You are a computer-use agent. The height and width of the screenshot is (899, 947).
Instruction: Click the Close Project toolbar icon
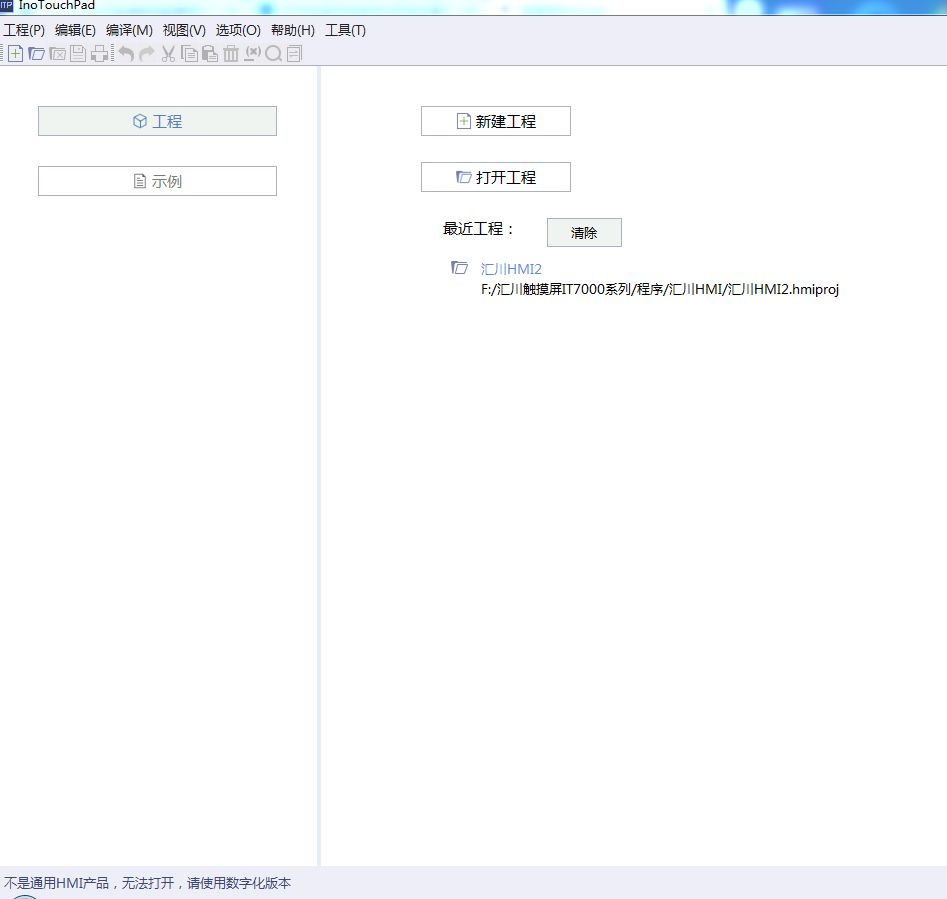(58, 54)
